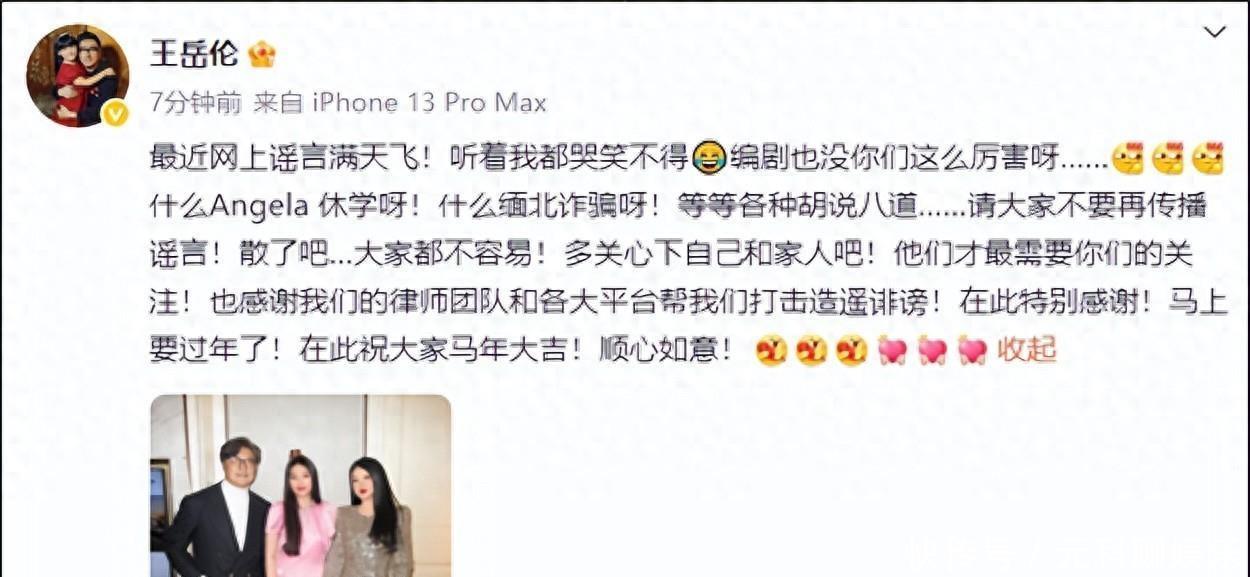
Task: Open the post menu chevron at top right
Action: tap(1214, 32)
